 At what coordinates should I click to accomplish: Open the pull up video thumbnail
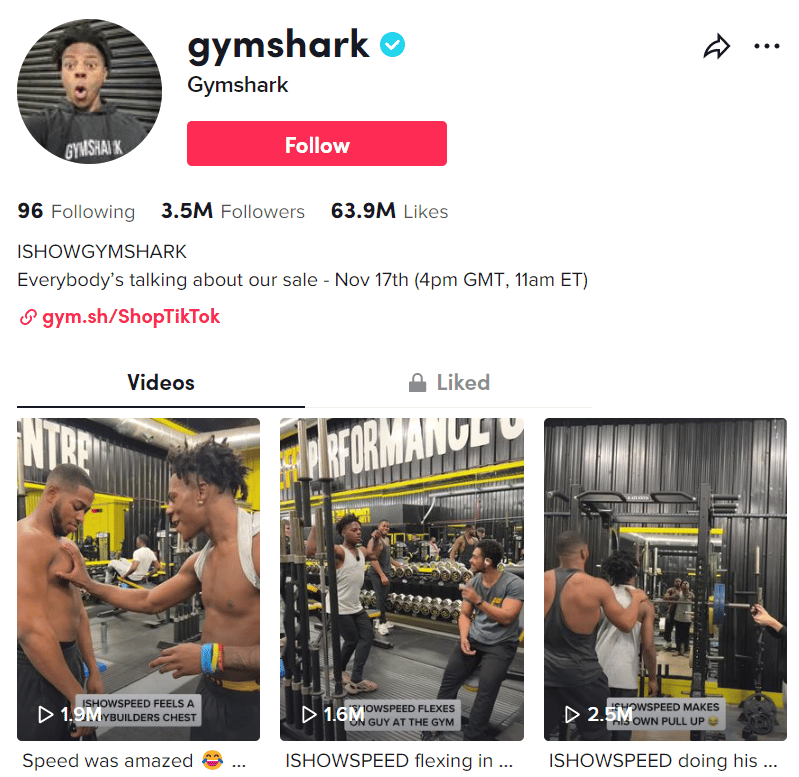(x=665, y=579)
